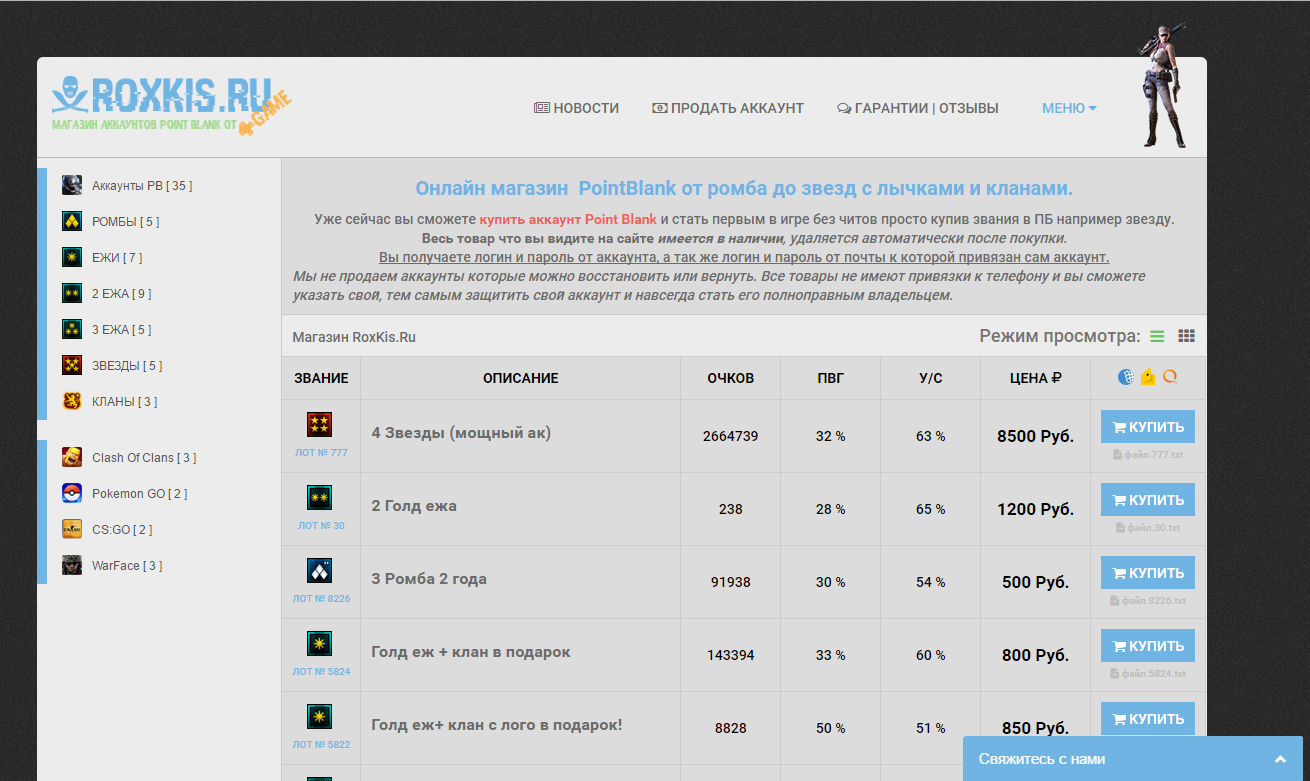Viewport: 1310px width, 781px height.
Task: Open the НОВОСТИ page
Action: pos(576,108)
